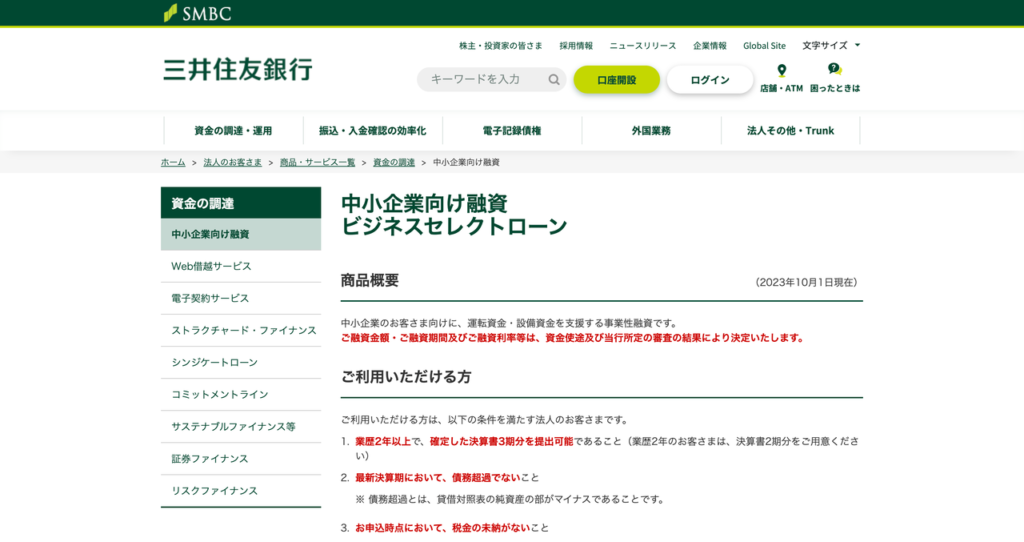Open 法人その他・Trunk nav menu
1024x542 pixels.
[x=791, y=131]
